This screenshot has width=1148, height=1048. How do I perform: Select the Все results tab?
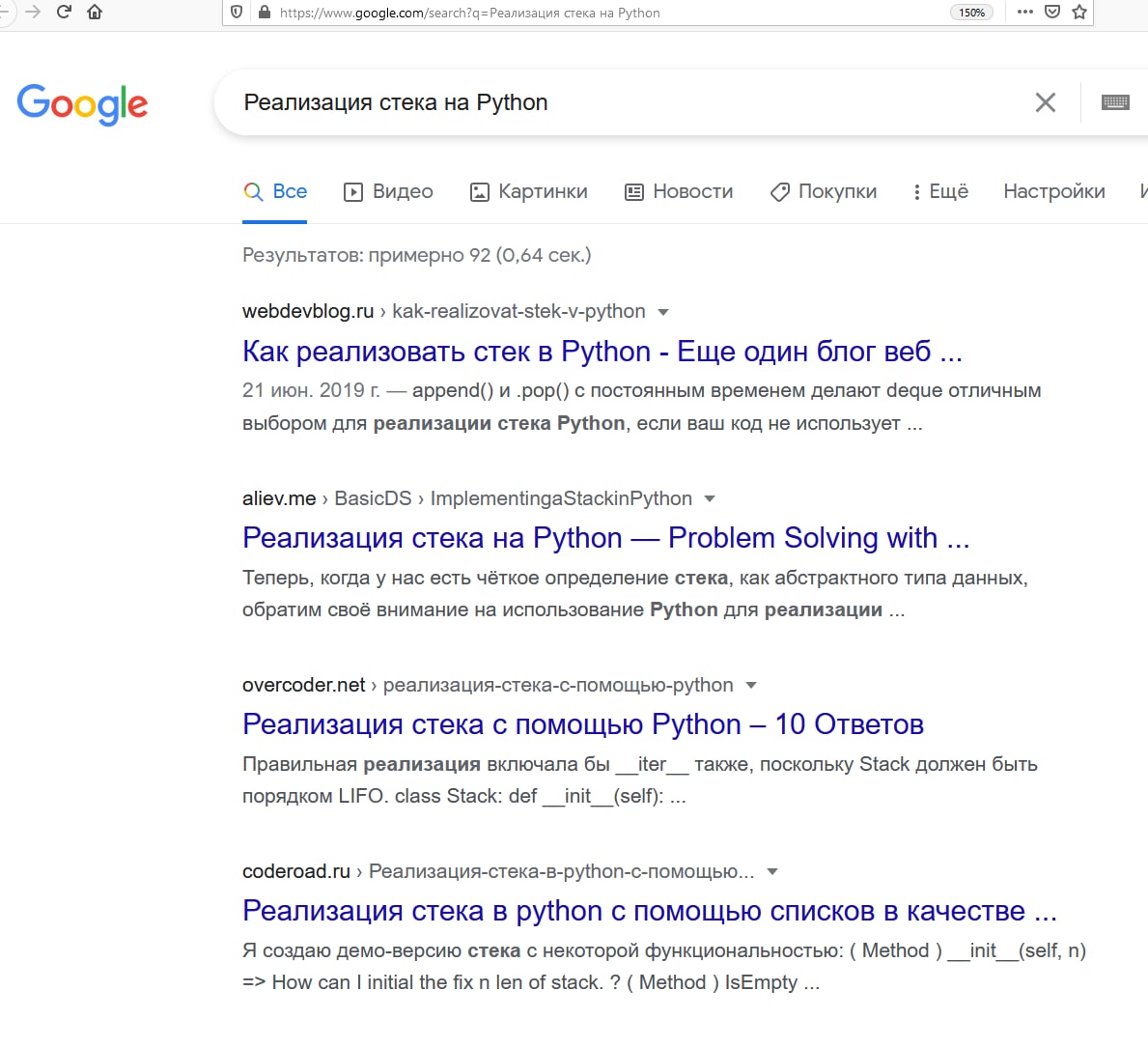[274, 192]
